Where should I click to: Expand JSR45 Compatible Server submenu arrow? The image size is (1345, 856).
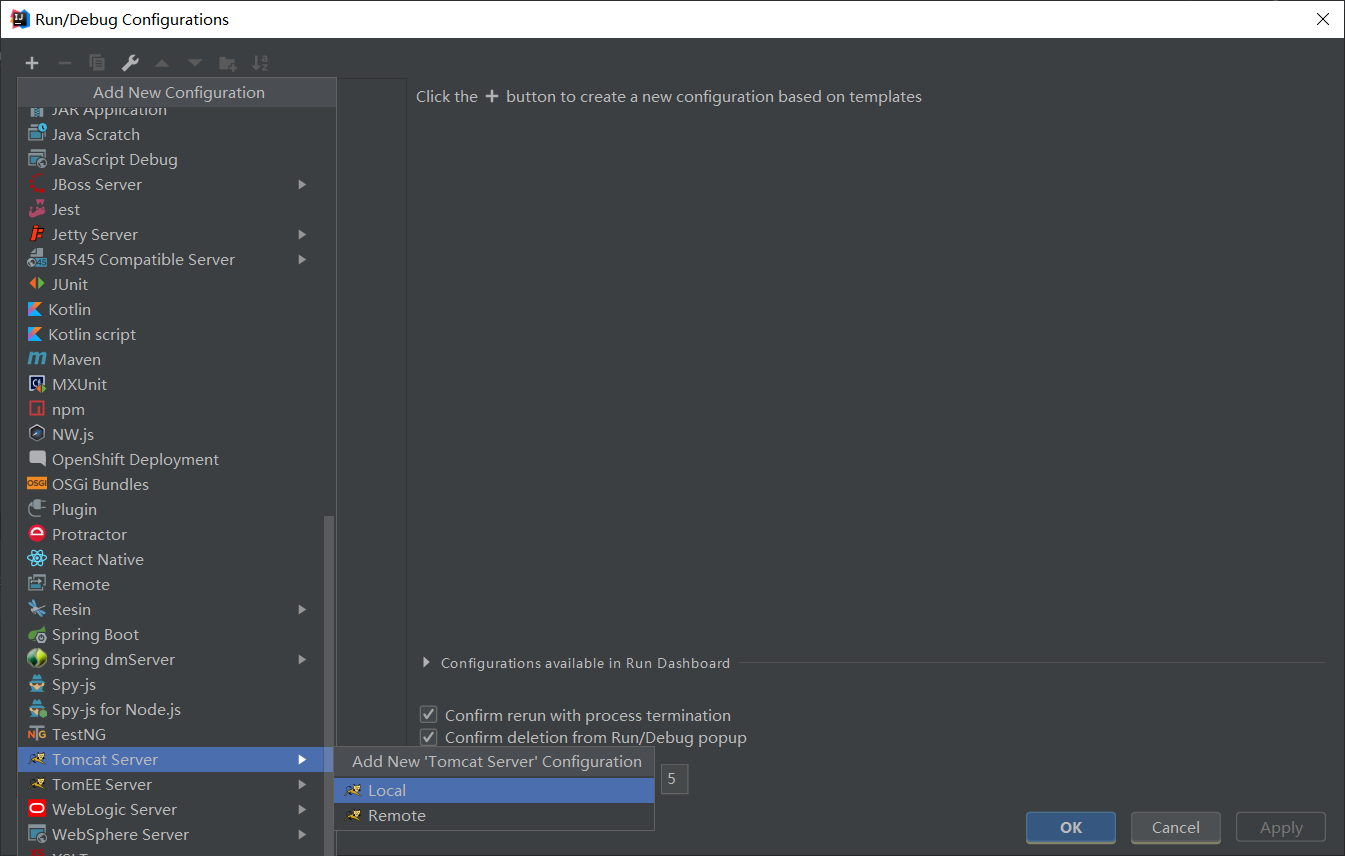[x=302, y=259]
